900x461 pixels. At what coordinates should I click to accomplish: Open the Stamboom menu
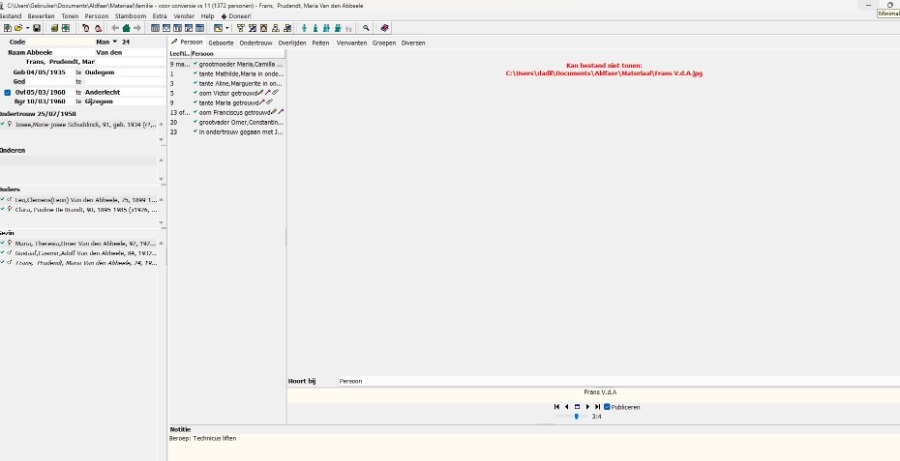click(130, 17)
